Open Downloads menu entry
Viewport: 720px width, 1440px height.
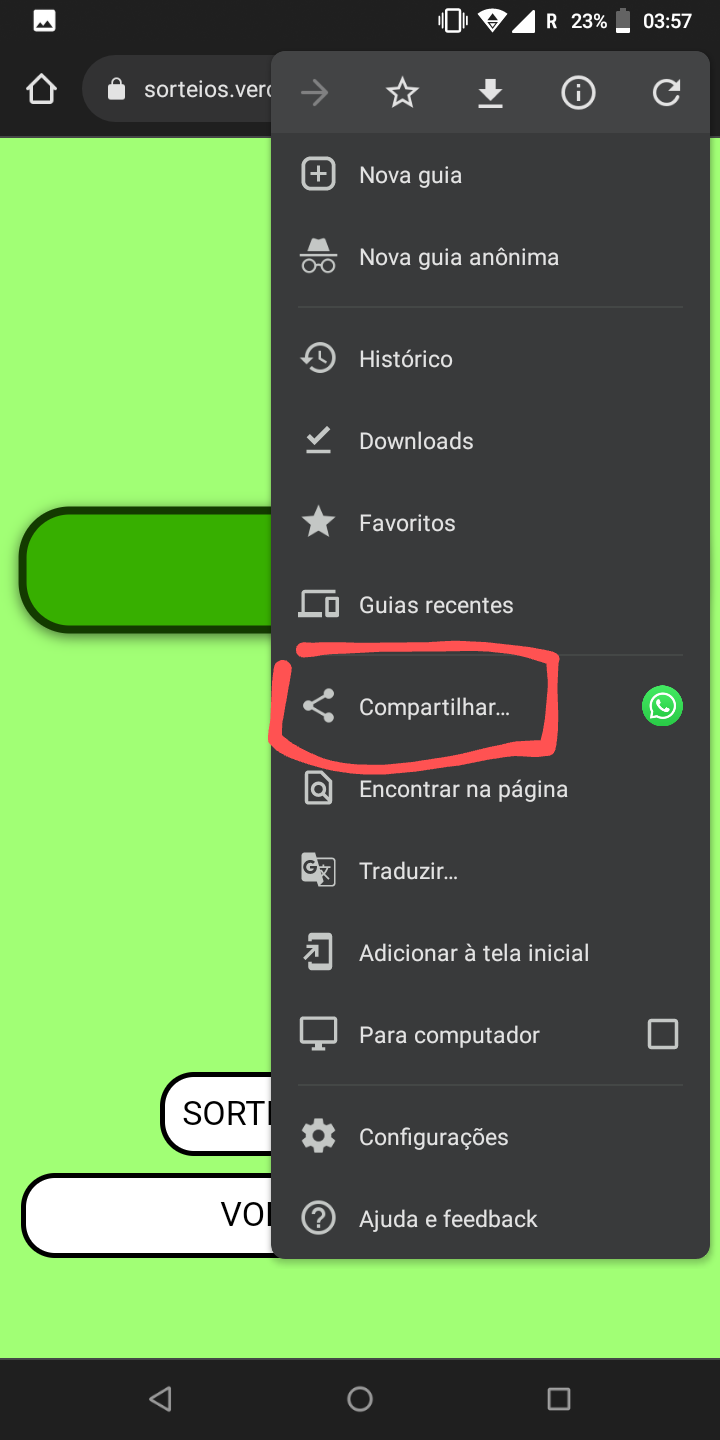pyautogui.click(x=490, y=441)
